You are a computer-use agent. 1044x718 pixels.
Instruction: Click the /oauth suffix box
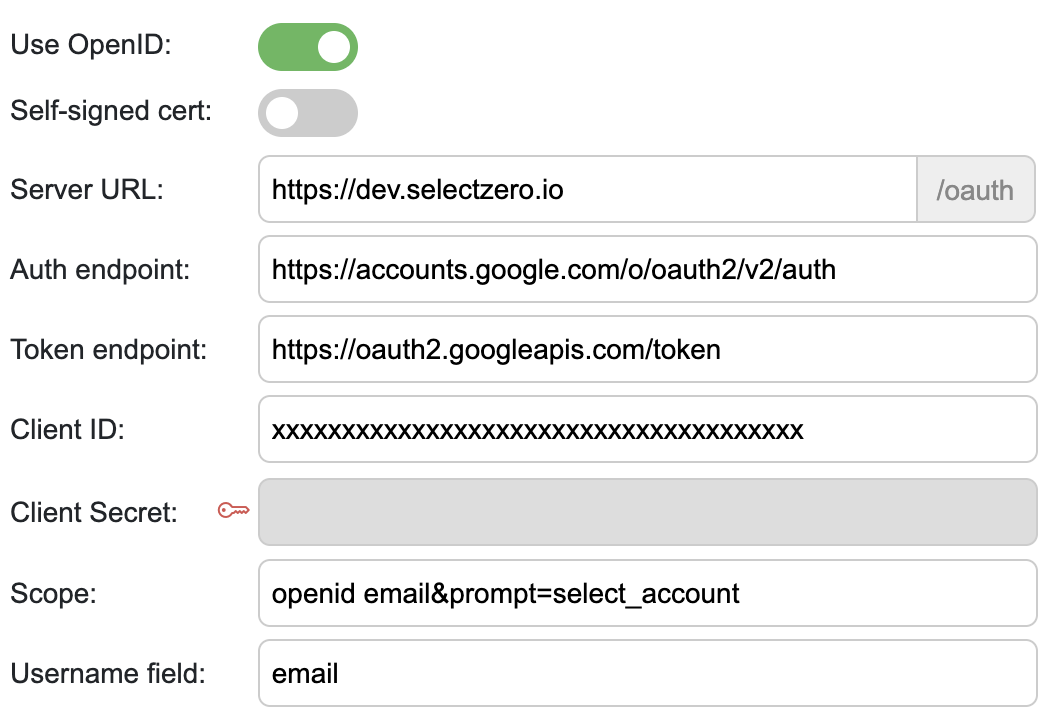pos(975,189)
